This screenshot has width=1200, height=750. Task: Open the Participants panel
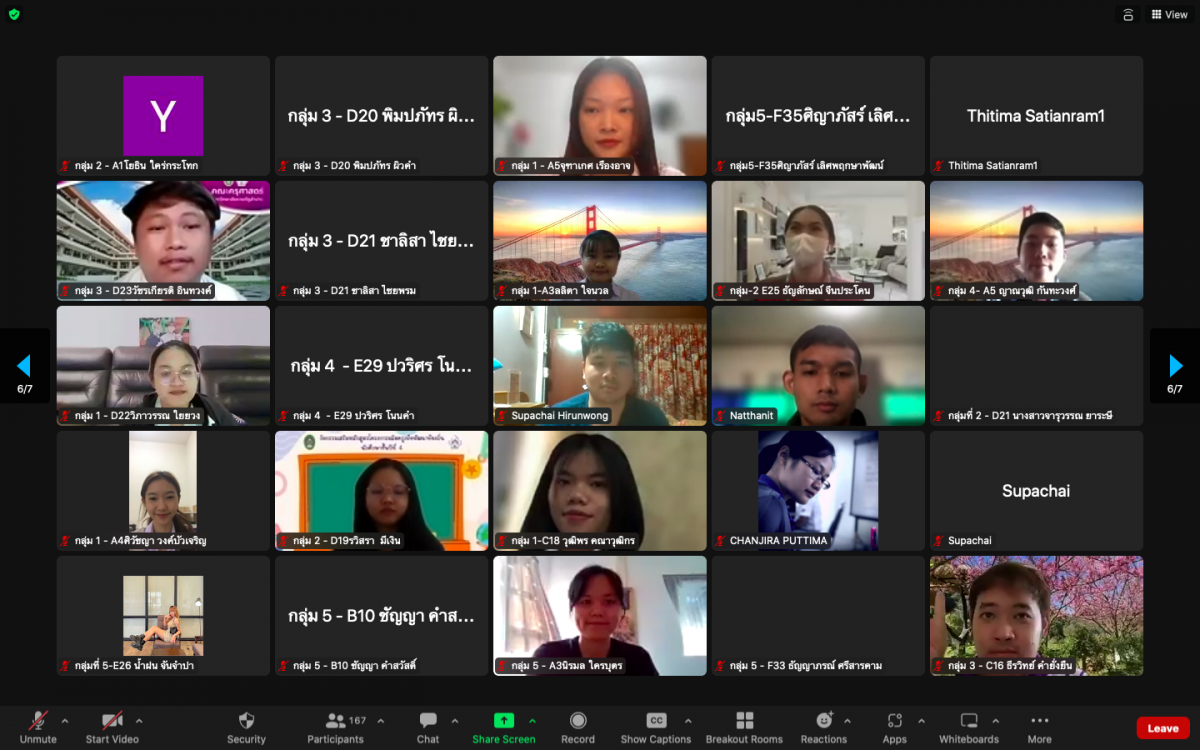335,721
